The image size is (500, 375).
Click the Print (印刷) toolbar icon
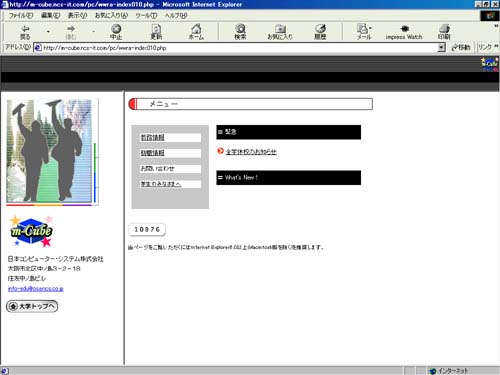click(x=444, y=32)
